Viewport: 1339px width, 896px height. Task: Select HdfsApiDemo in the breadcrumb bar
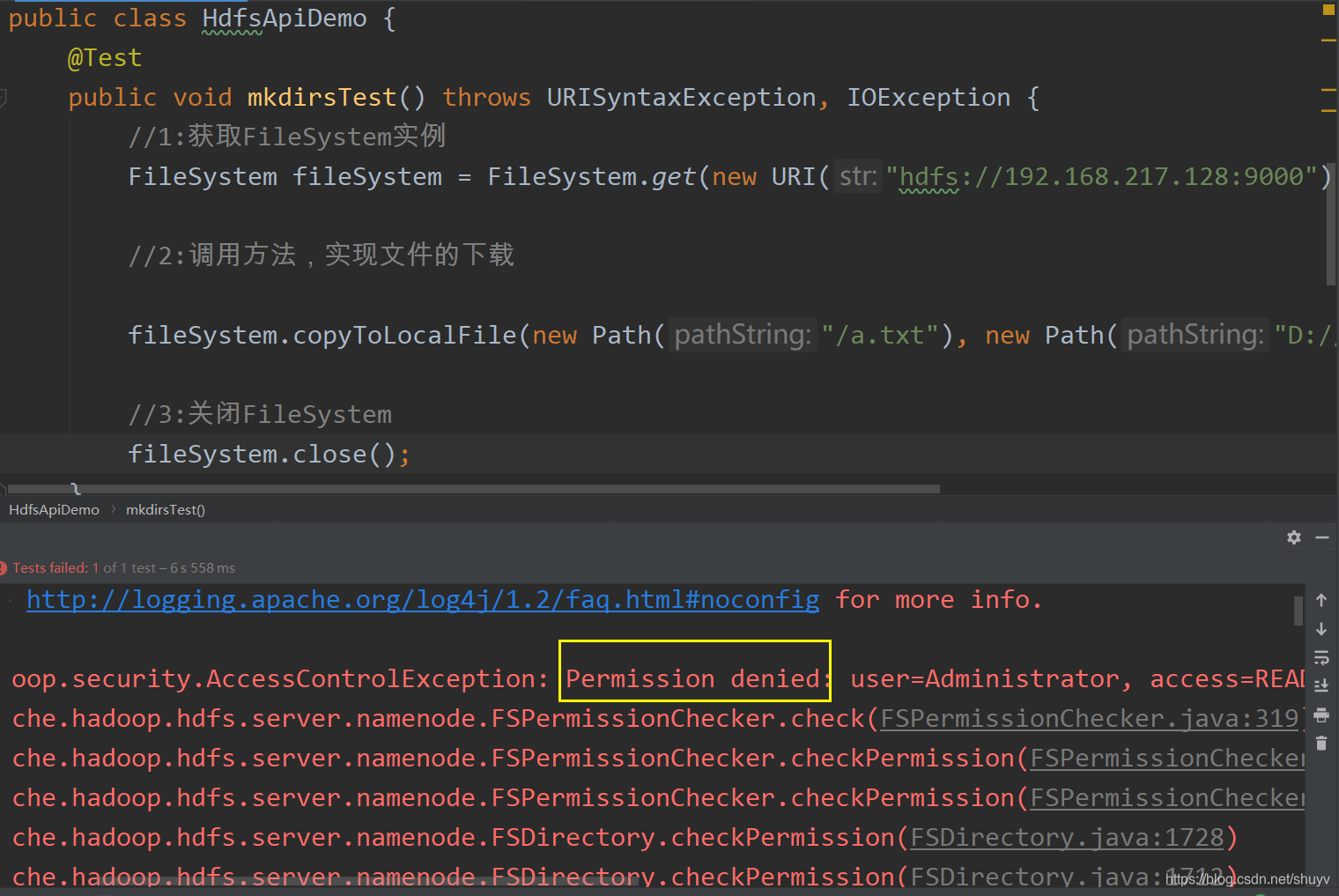tap(54, 509)
